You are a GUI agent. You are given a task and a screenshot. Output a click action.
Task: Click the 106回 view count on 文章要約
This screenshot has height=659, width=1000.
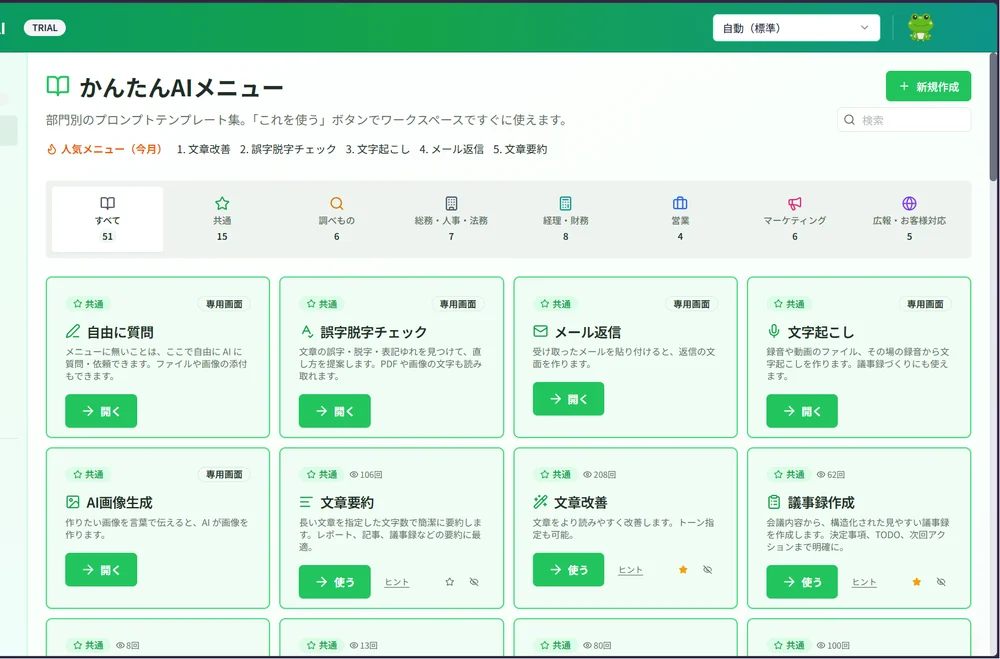(366, 474)
